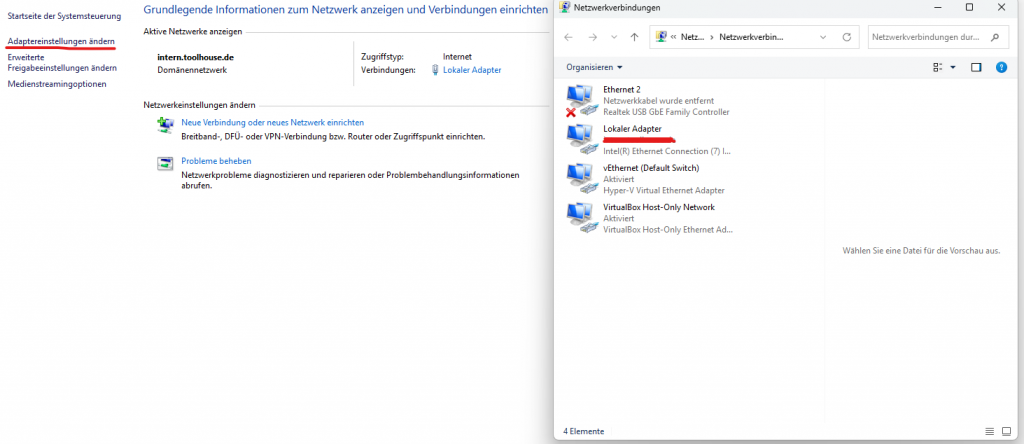Click the Netzwerkverbindungen search field
The height and width of the screenshot is (444, 1024).
coord(930,37)
